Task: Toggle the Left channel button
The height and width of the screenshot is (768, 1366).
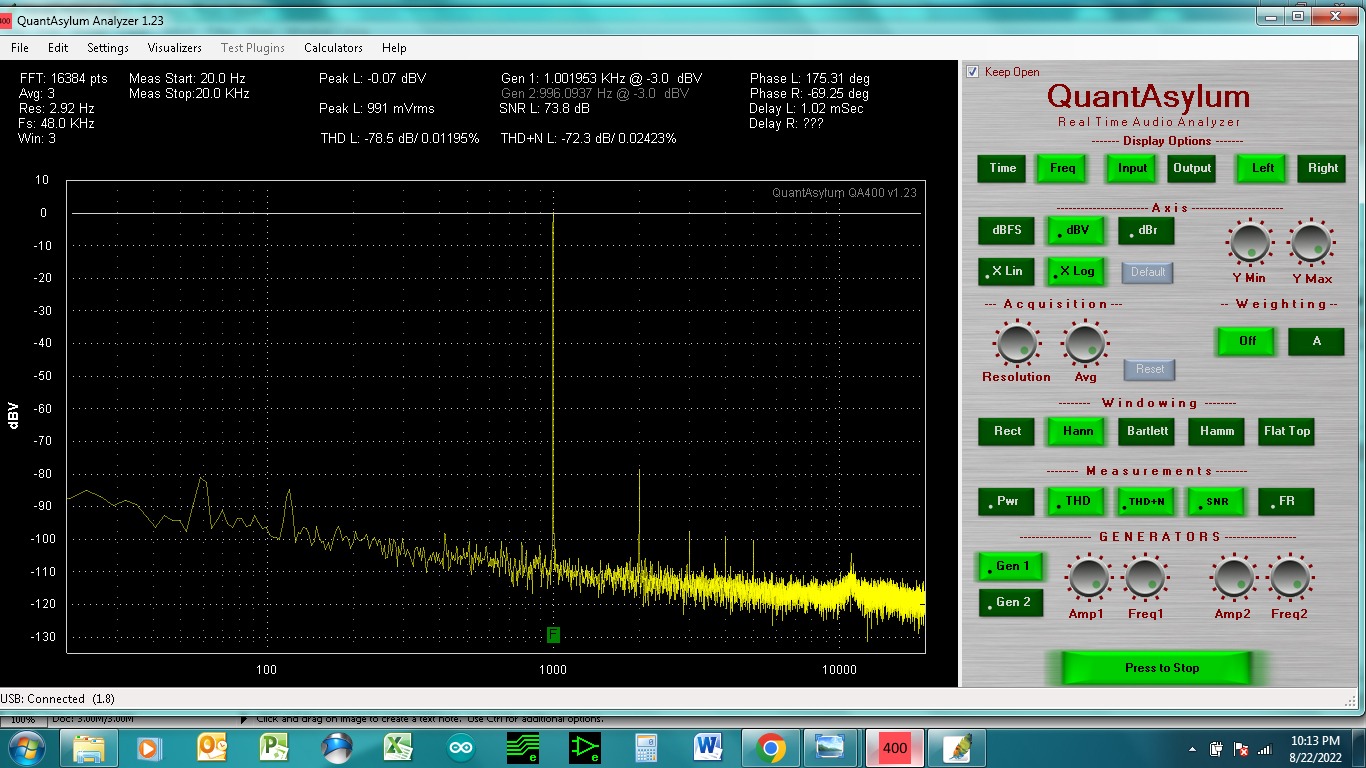Action: tap(1263, 168)
